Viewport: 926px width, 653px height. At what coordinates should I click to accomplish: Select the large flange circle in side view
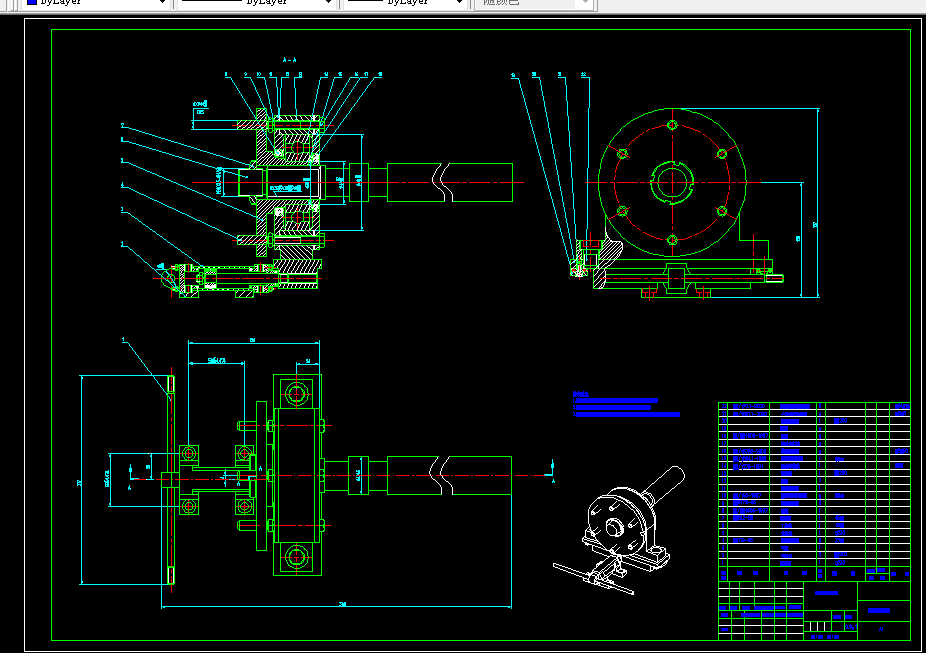672,182
